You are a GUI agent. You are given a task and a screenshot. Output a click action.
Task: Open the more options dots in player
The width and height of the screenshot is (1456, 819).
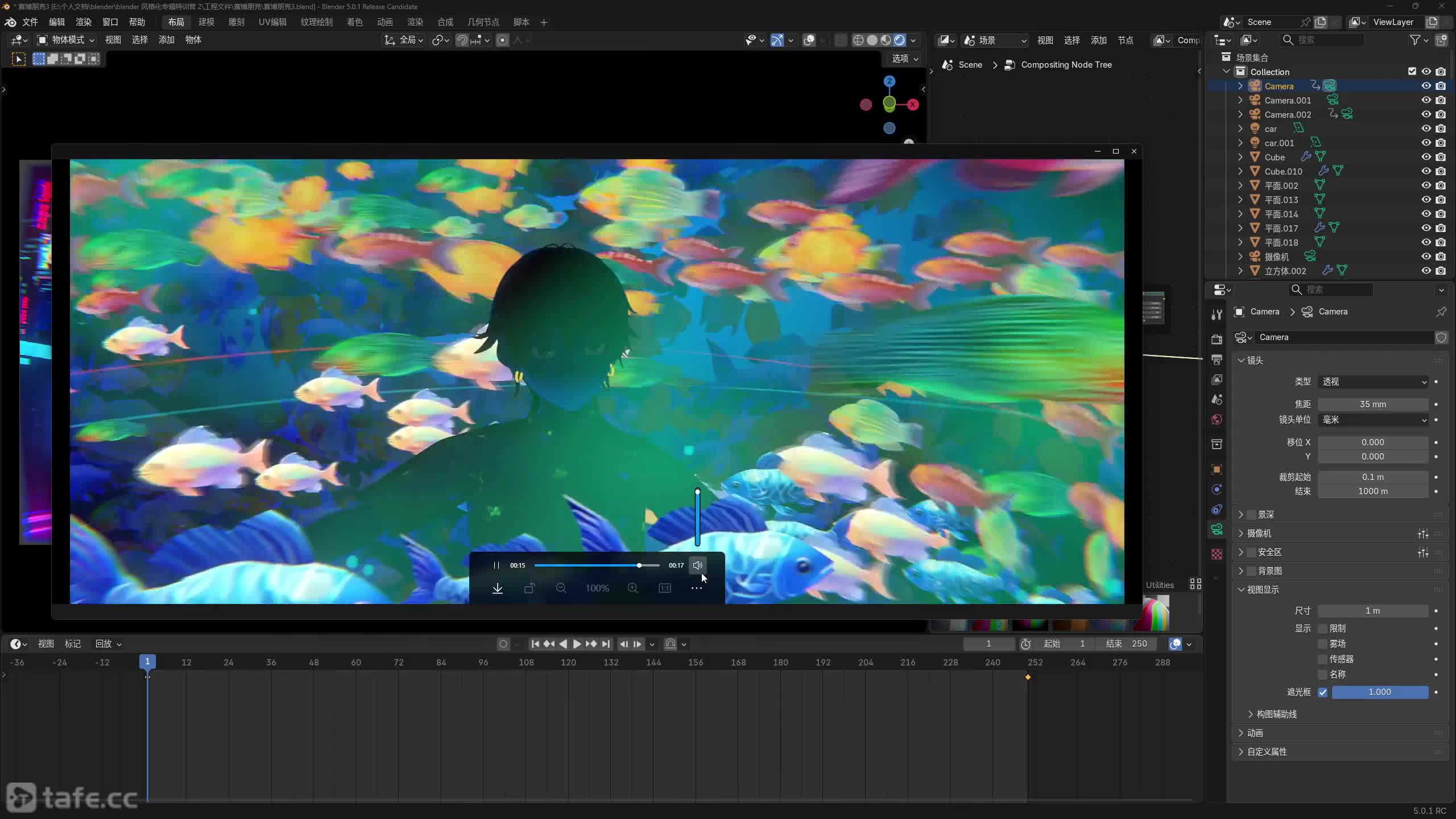coord(696,588)
